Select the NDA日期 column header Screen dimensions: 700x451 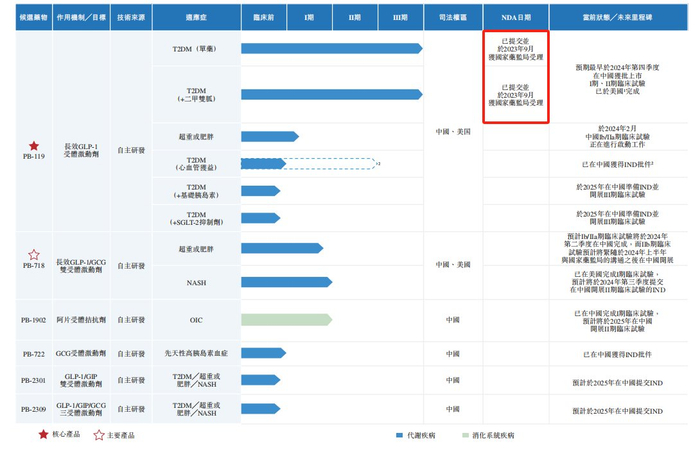[x=516, y=17]
